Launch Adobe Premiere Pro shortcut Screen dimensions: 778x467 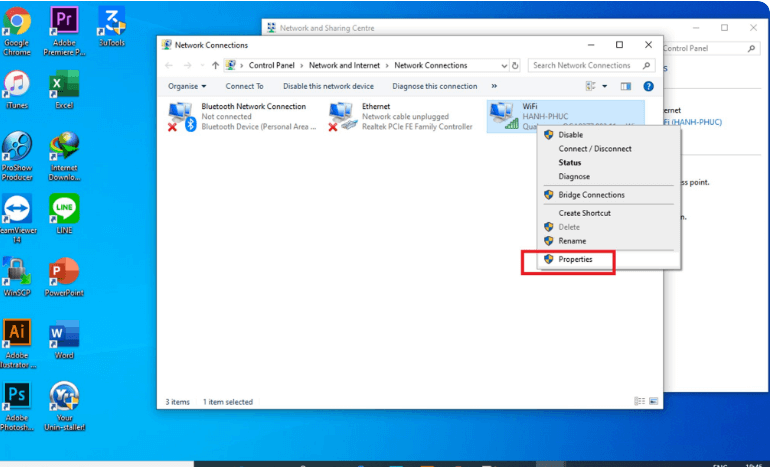(x=64, y=31)
